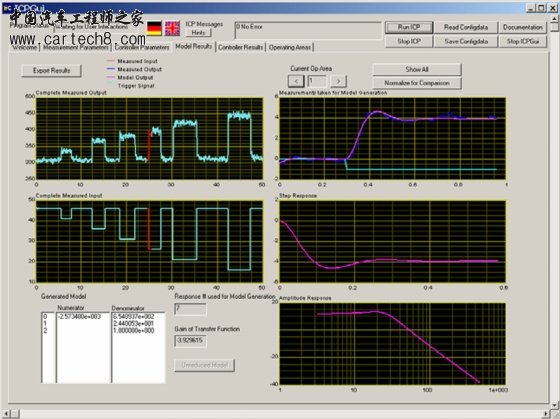560x419 pixels.
Task: Click Read Configdata button
Action: pos(466,27)
